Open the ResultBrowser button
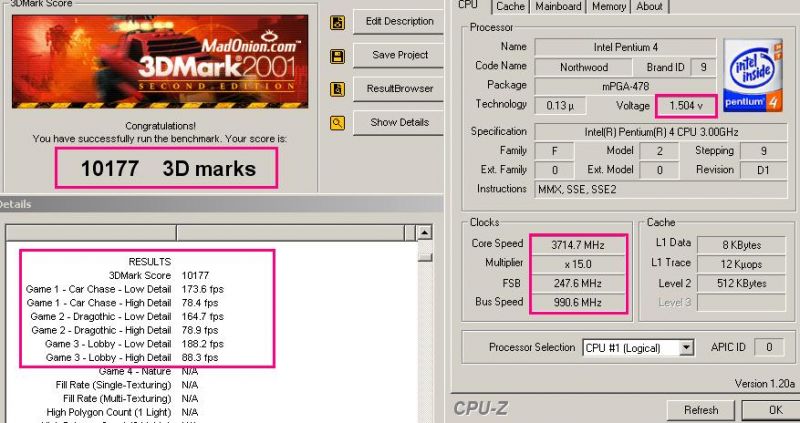 pos(399,89)
